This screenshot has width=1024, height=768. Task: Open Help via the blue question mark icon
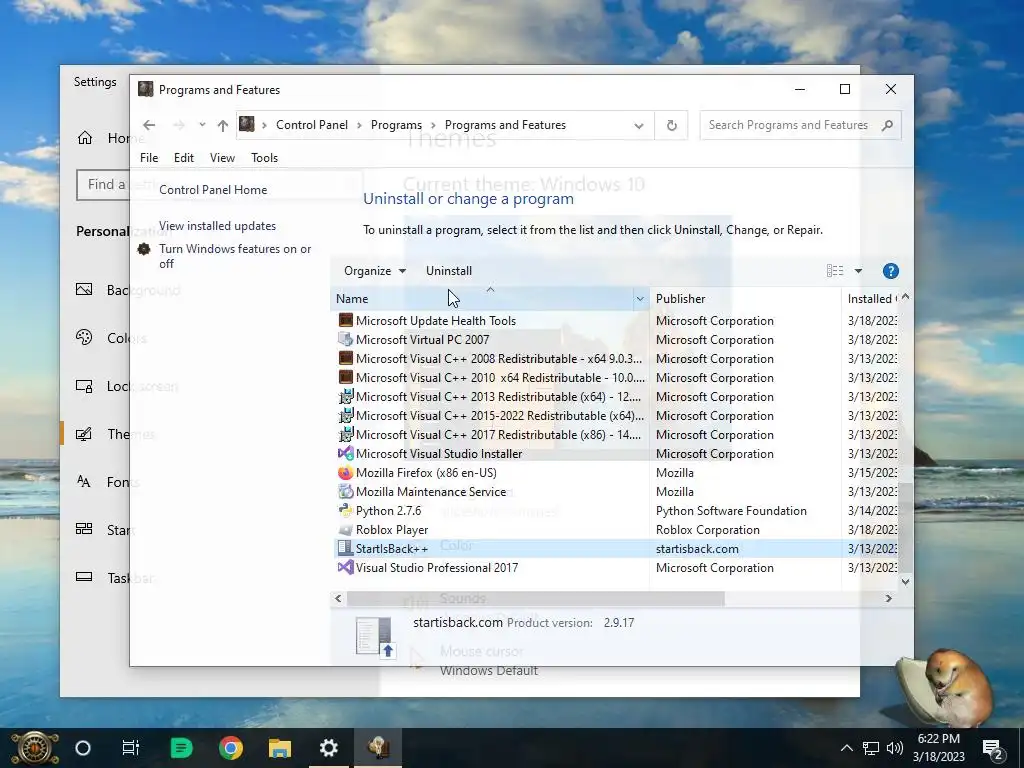tap(890, 271)
